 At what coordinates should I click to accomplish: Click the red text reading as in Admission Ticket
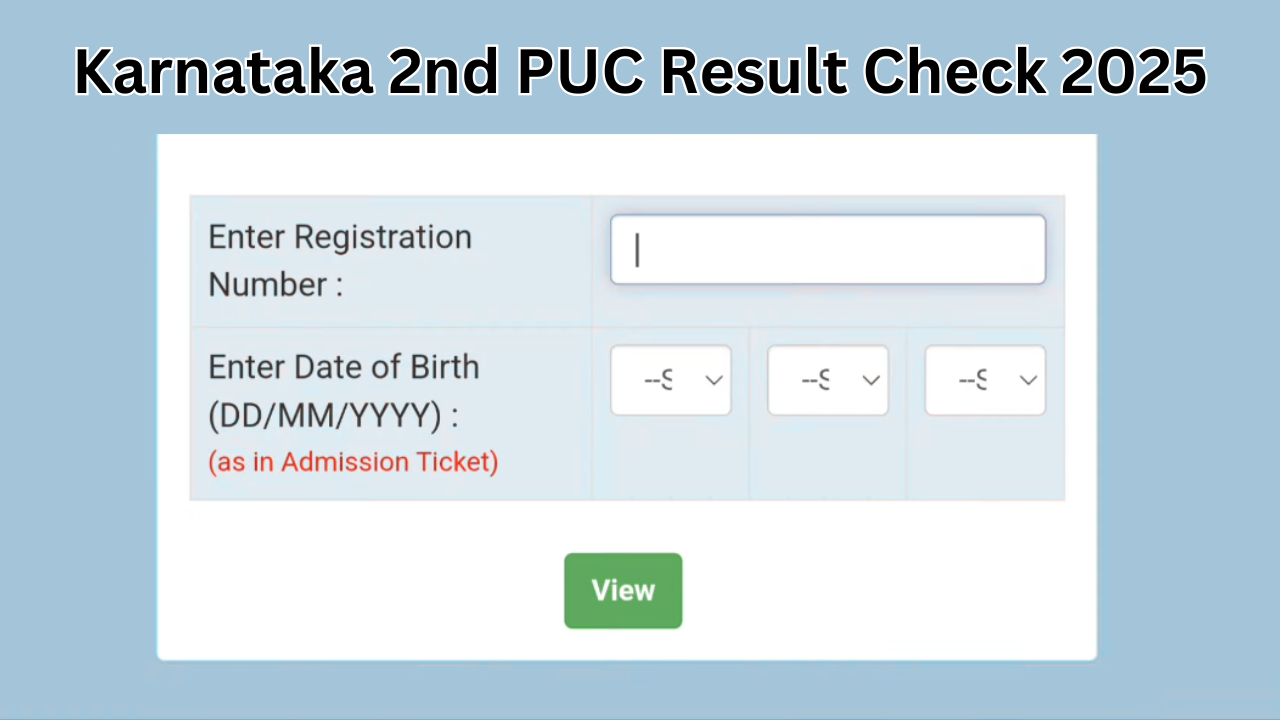(353, 462)
